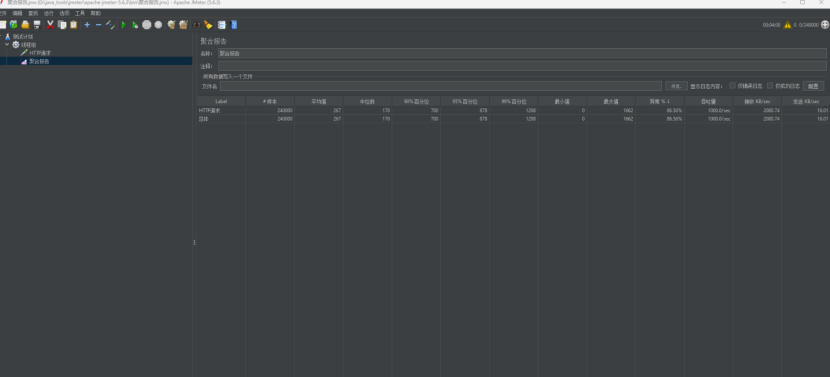
Task: Sort by the Maximum column header
Action: [611, 101]
